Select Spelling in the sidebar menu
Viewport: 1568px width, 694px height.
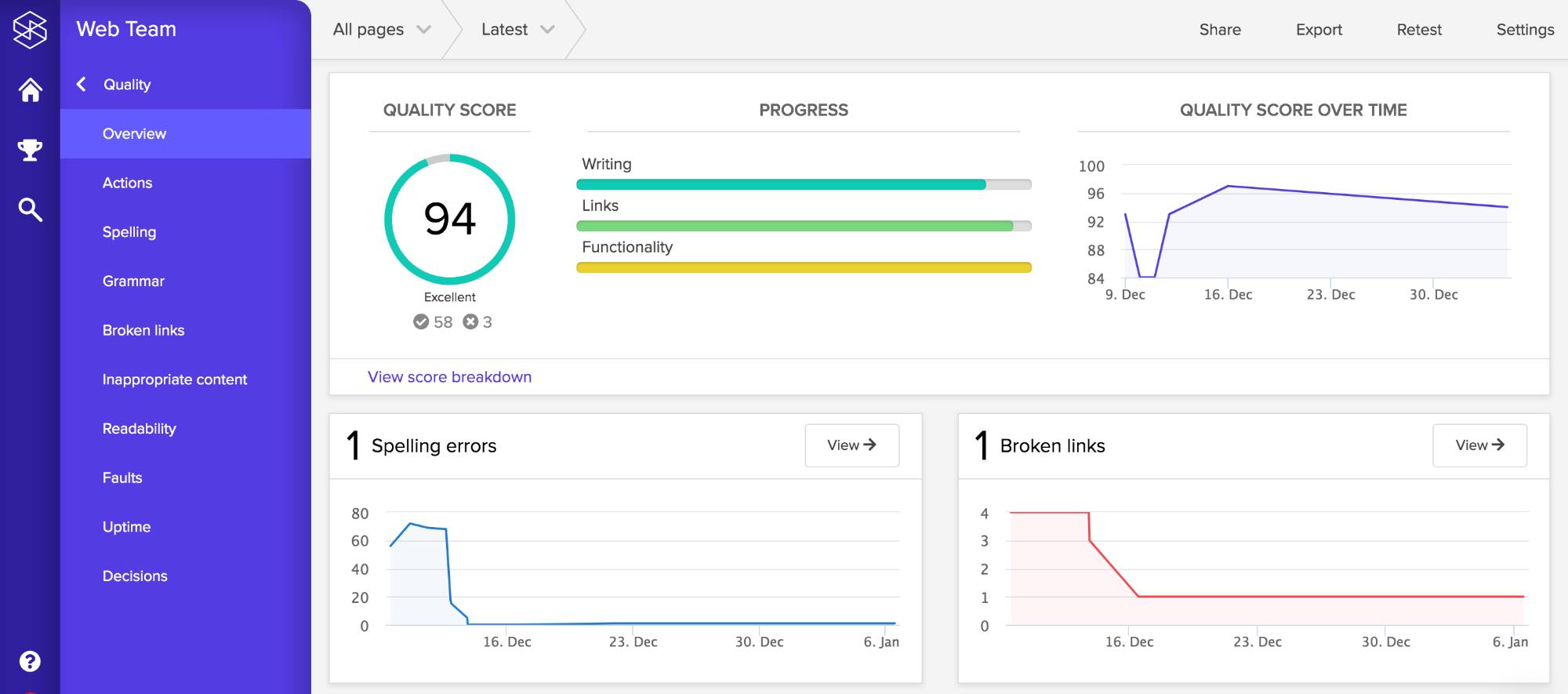[x=129, y=232]
